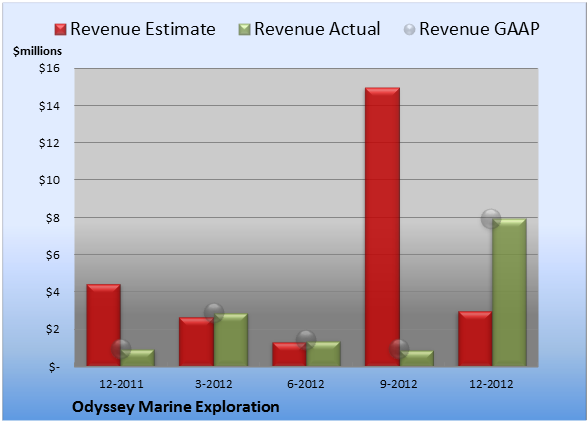Select the green actual bar for 12-2012
This screenshot has width=588, height=422.
[509, 293]
